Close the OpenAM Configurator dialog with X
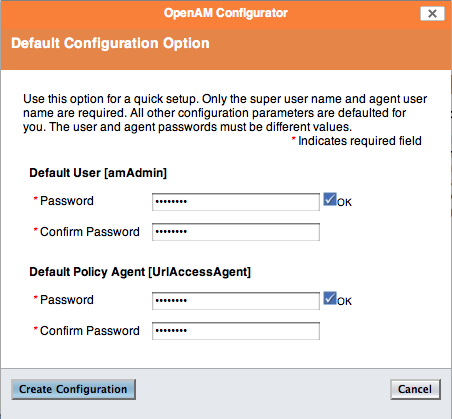 coord(432,14)
